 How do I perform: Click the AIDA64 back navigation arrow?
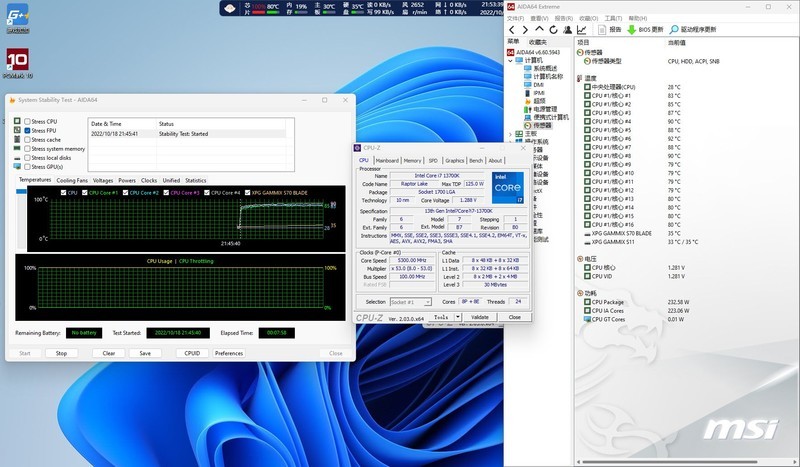click(x=512, y=30)
